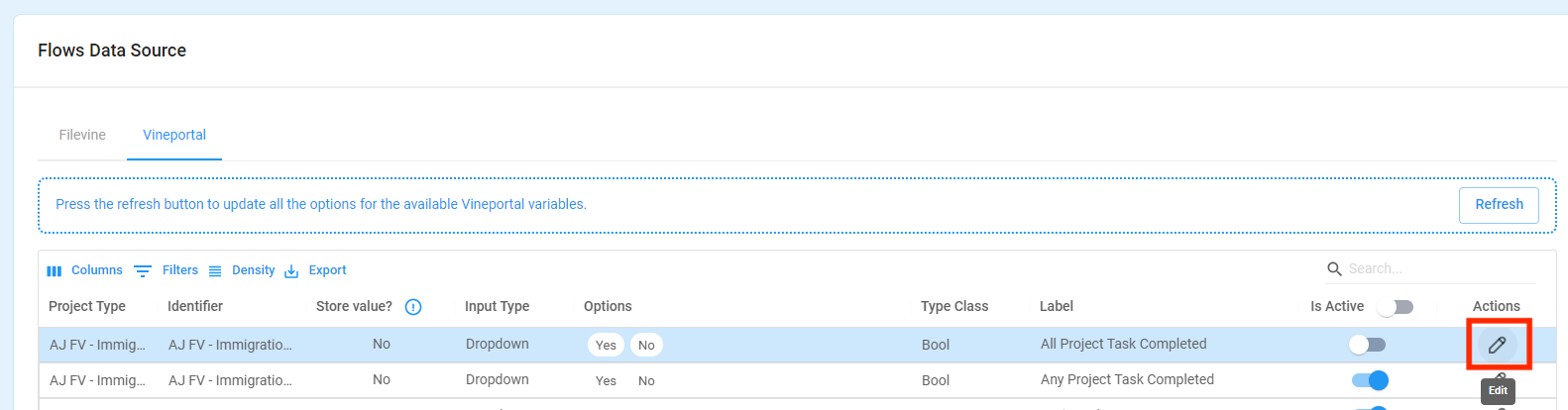Open the Density options
1568x410 pixels.
241,270
